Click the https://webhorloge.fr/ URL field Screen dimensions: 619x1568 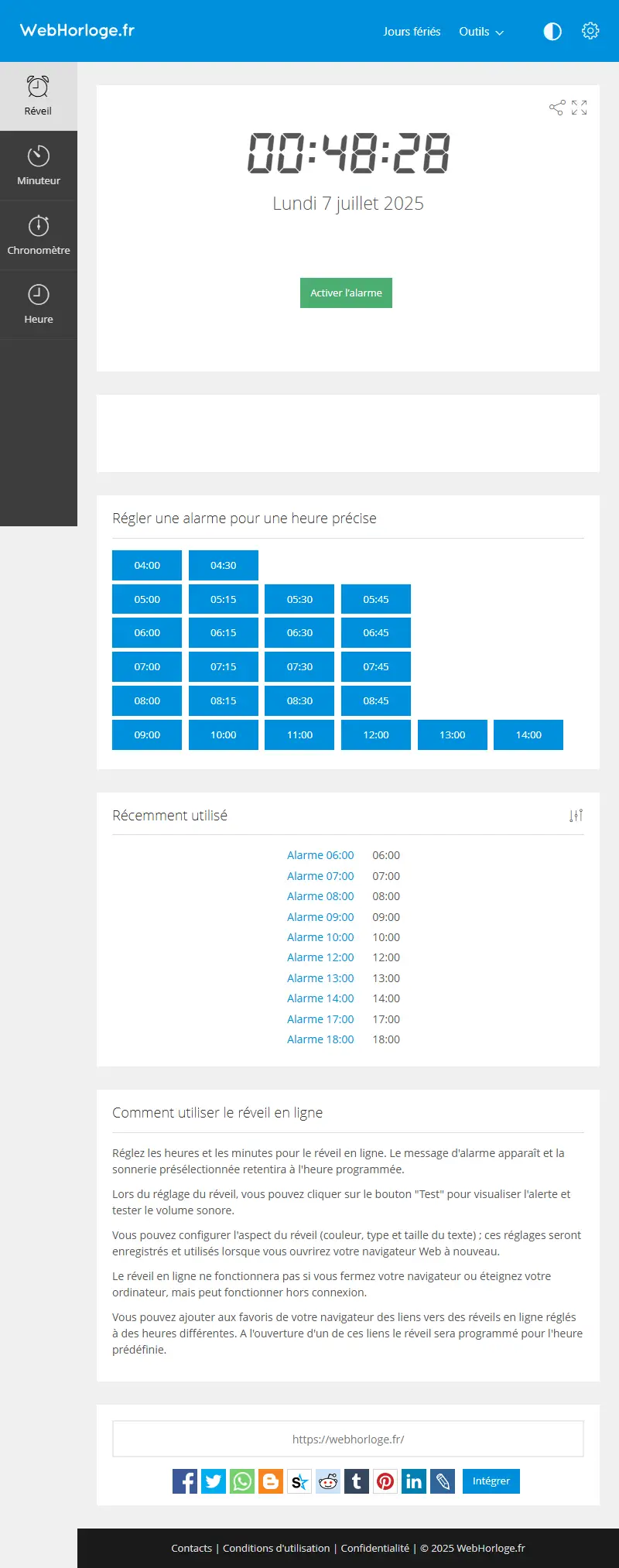pos(348,1439)
